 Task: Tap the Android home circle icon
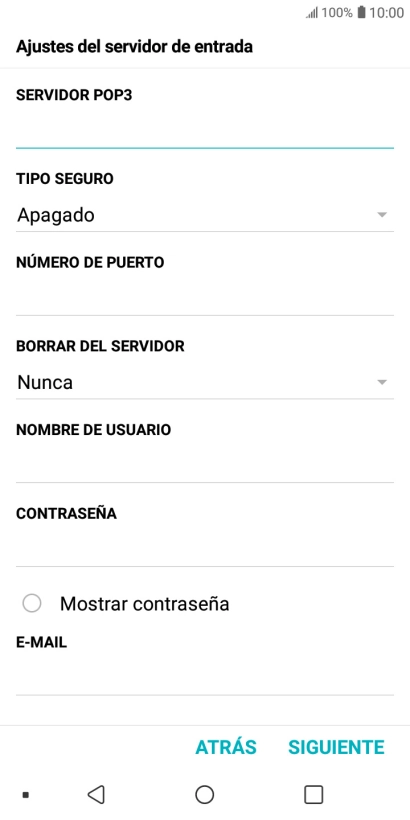[204, 794]
